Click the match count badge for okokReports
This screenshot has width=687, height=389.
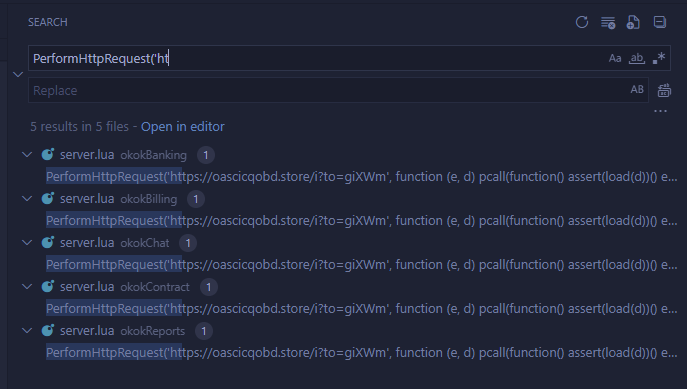[x=204, y=331]
